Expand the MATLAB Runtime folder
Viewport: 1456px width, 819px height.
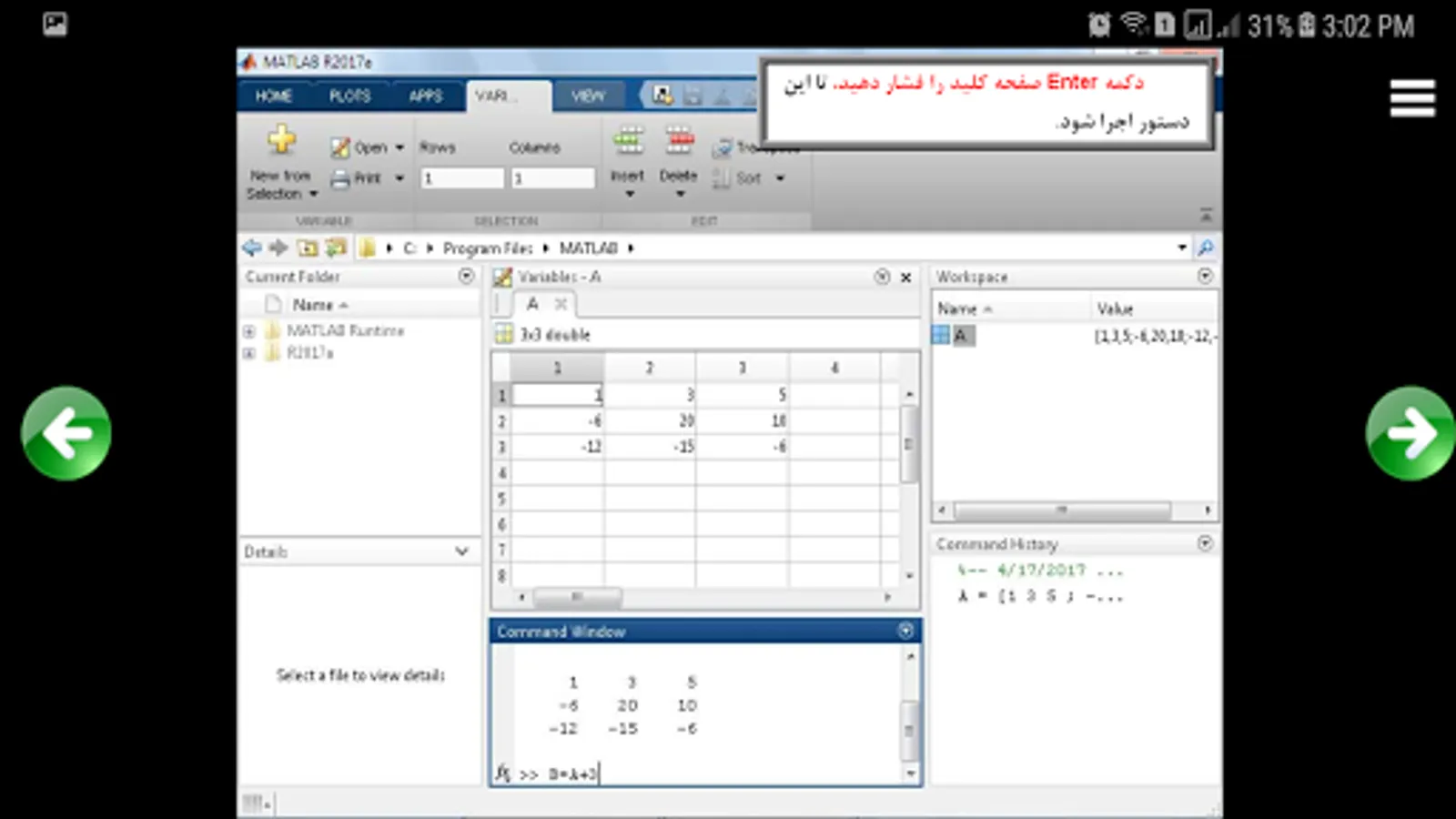coord(249,331)
